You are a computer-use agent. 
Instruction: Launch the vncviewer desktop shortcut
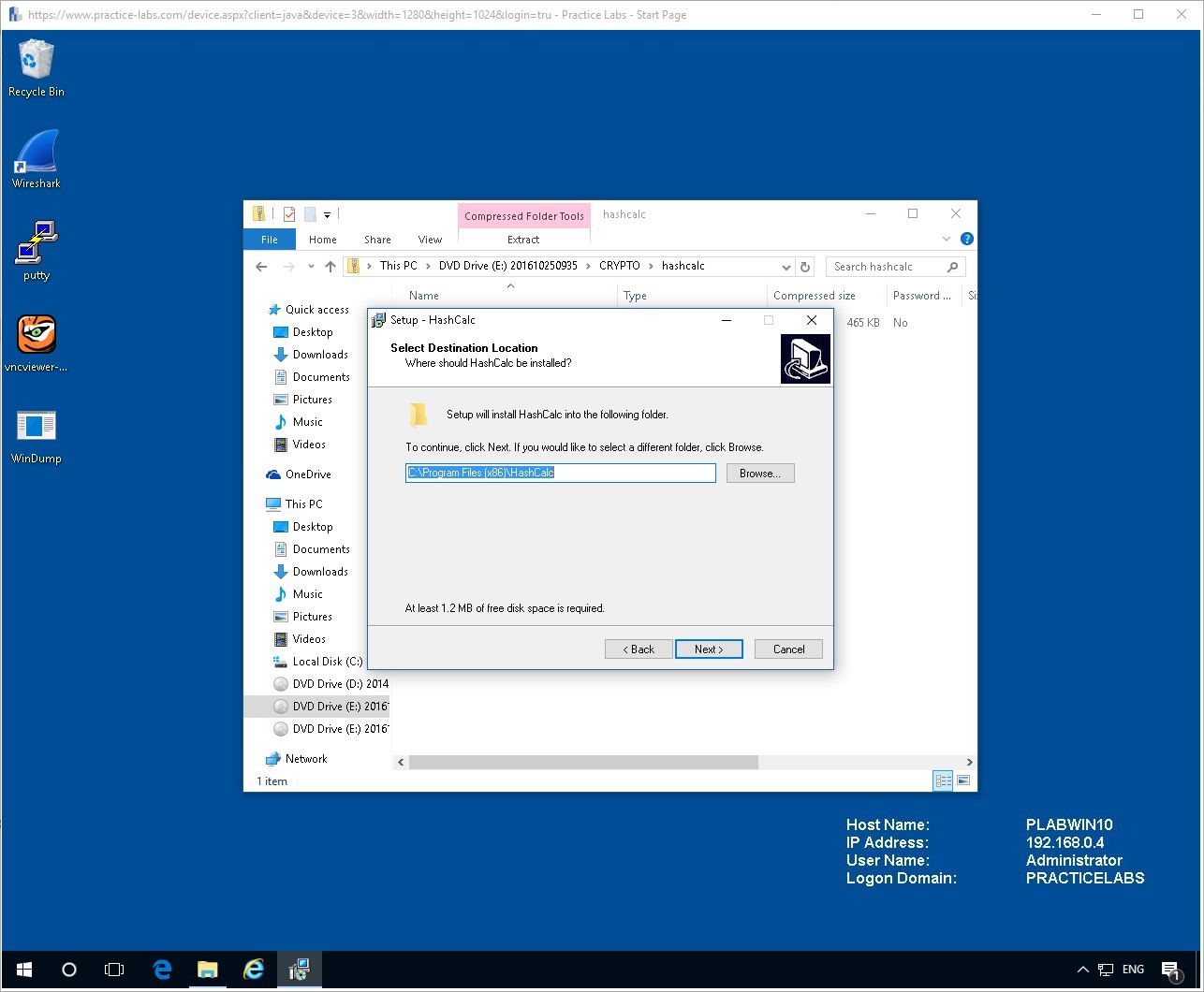(36, 339)
